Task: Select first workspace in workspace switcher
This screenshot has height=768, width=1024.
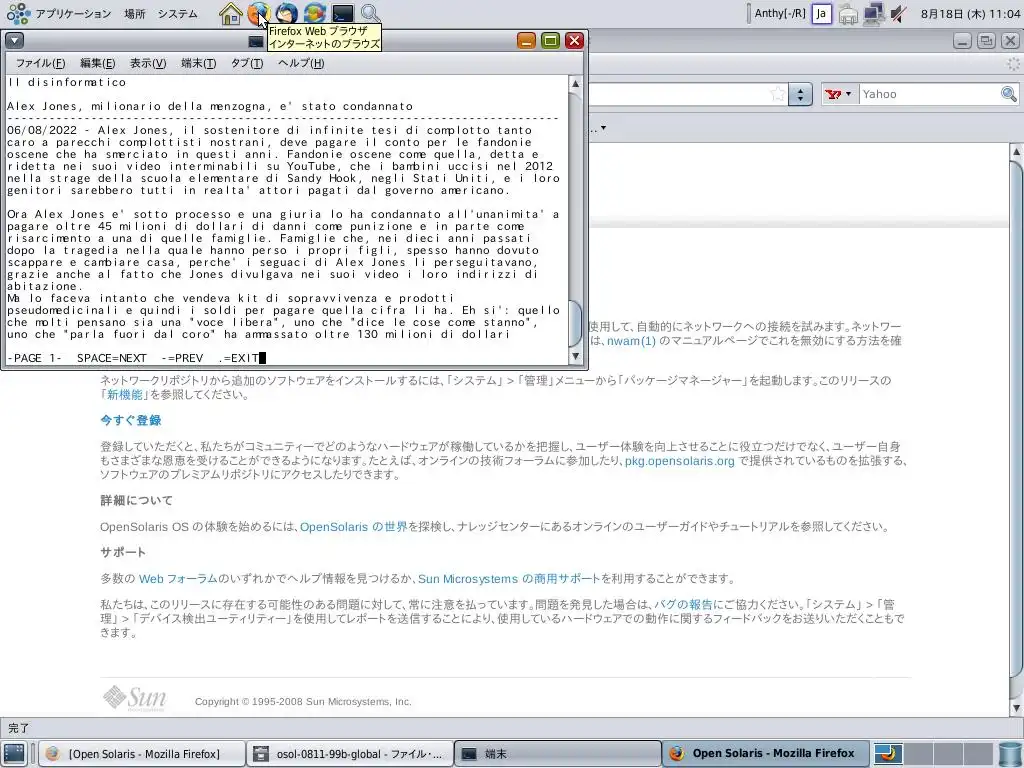Action: coord(888,754)
